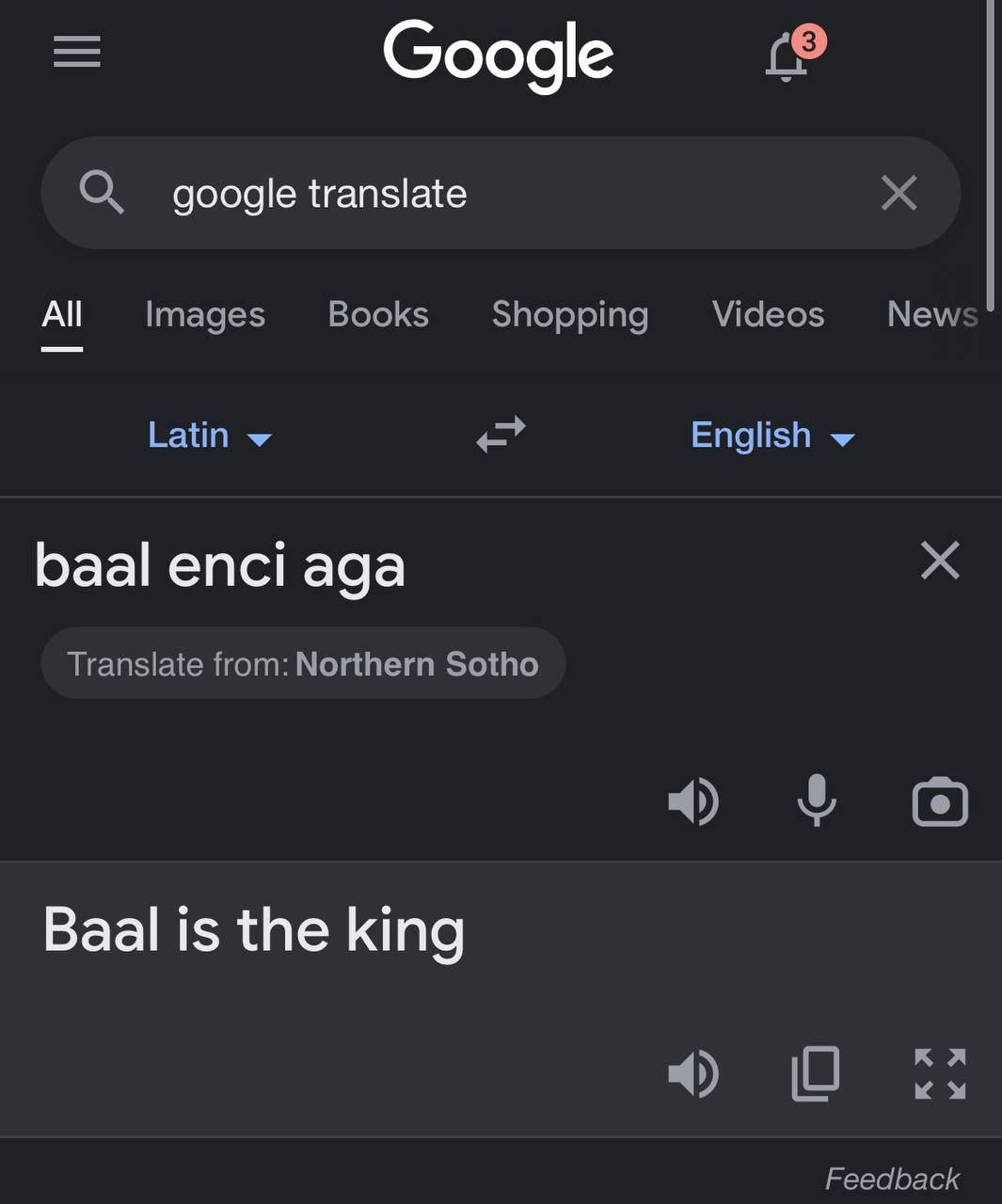
Task: Copy the translation to clipboard
Action: point(816,1073)
